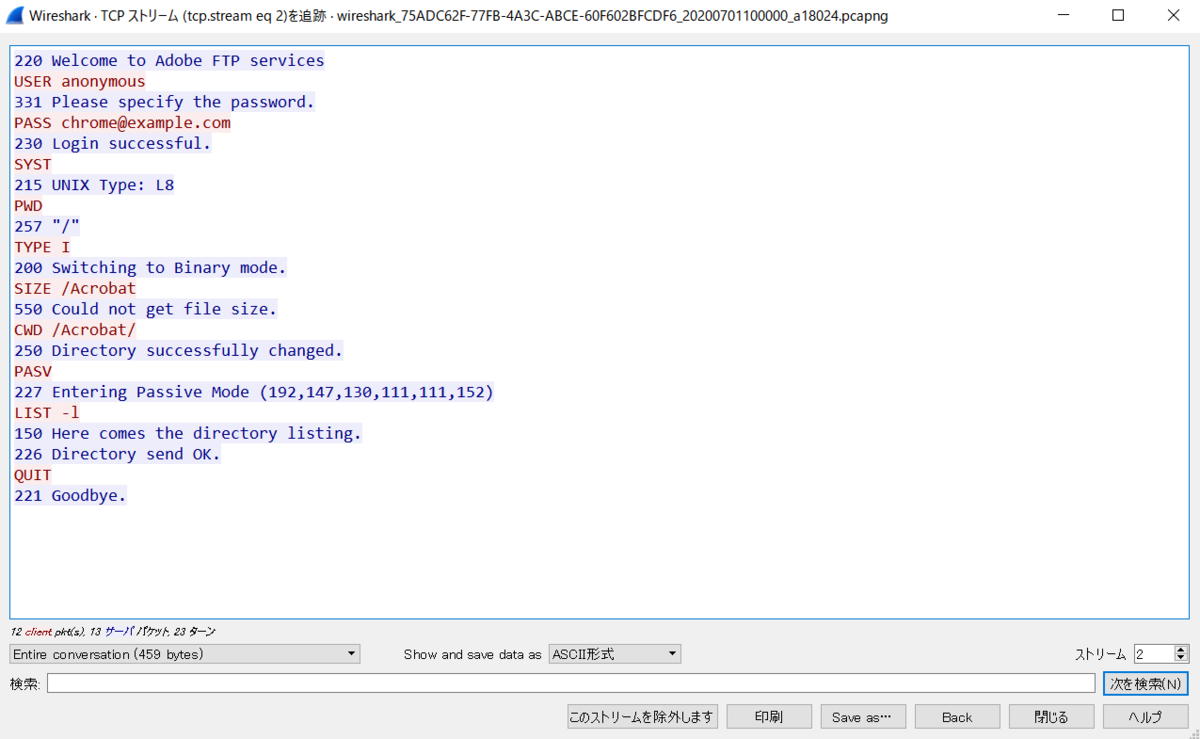
Task: Click the '226 Directory send OK.' line
Action: (117, 454)
